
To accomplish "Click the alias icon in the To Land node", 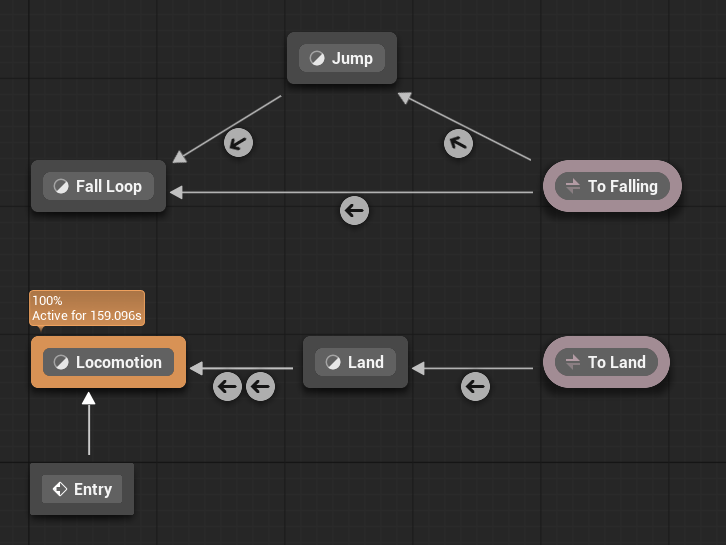I will (573, 362).
